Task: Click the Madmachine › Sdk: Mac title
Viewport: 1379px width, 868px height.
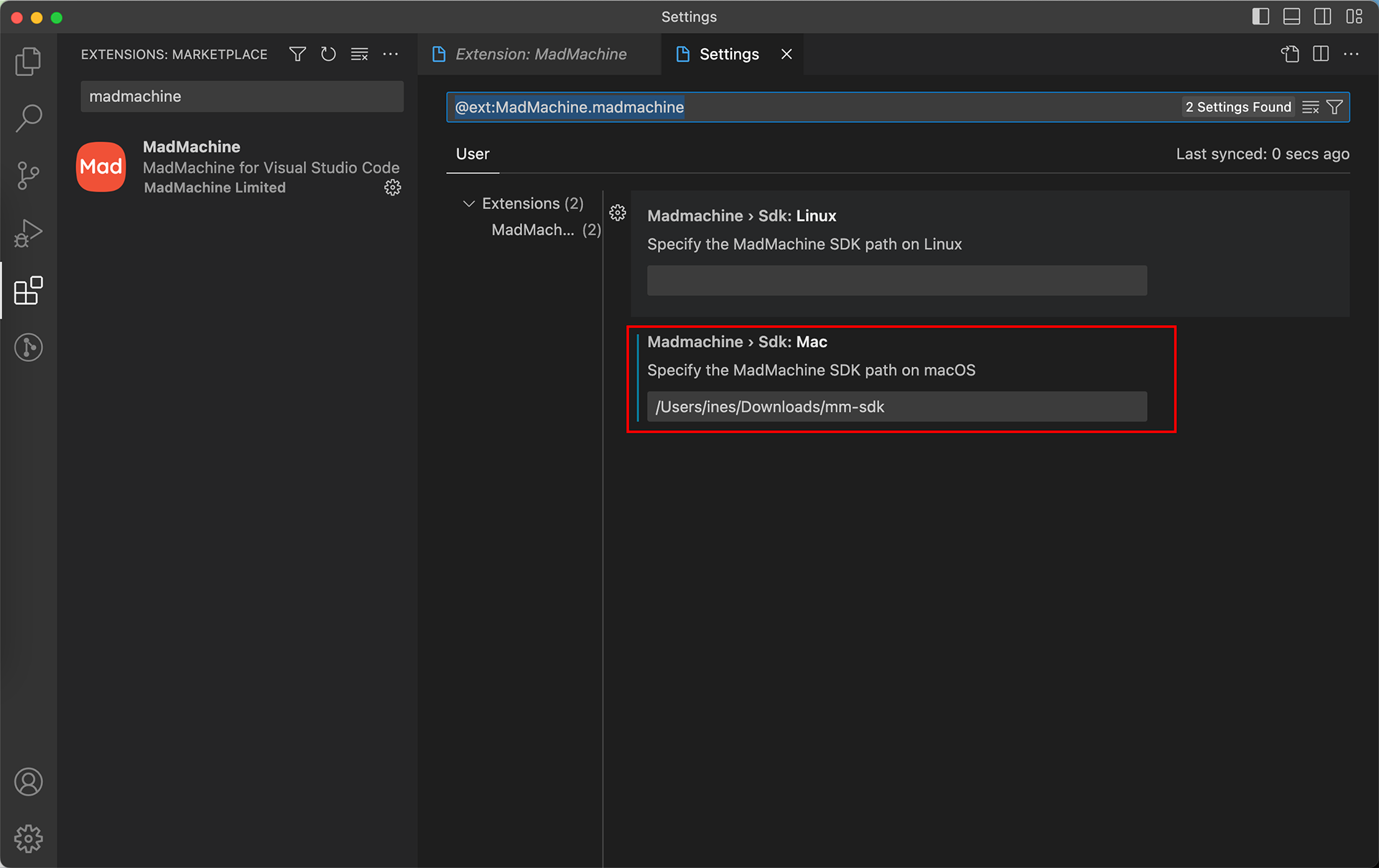Action: point(738,342)
